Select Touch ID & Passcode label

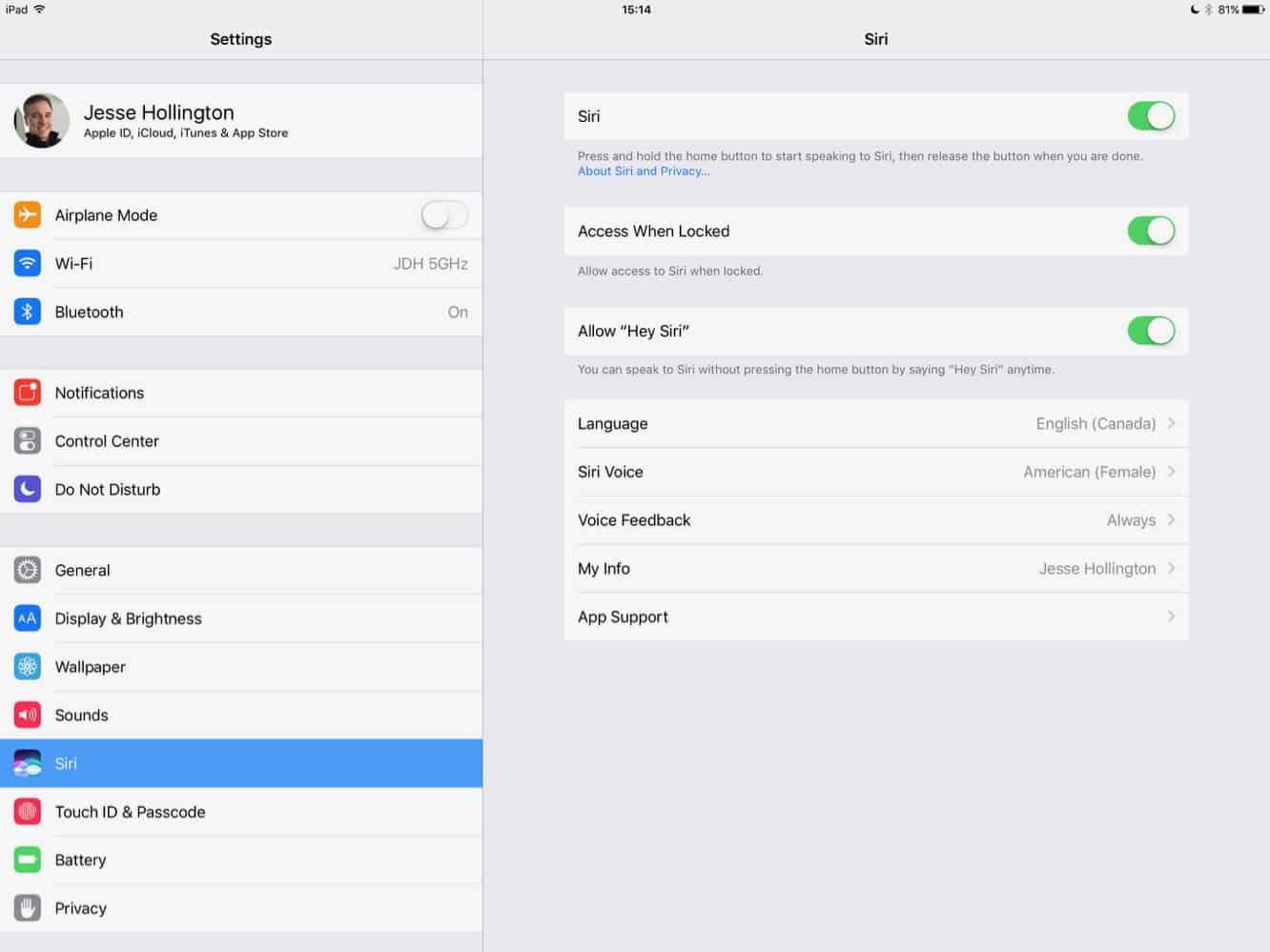[130, 812]
